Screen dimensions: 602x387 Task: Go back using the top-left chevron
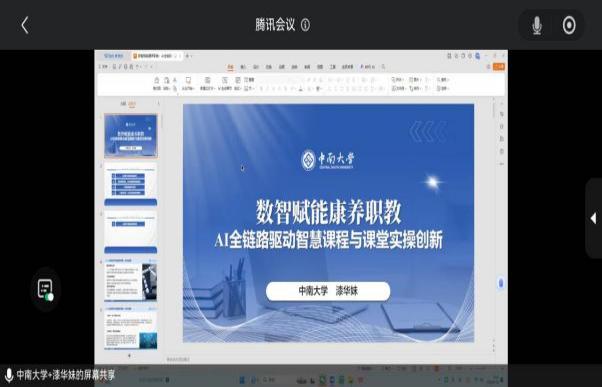25,25
